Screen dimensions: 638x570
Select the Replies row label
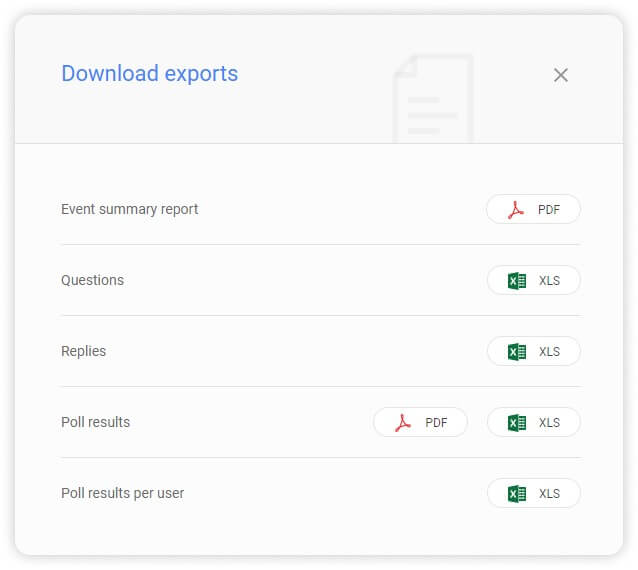[x=83, y=352]
